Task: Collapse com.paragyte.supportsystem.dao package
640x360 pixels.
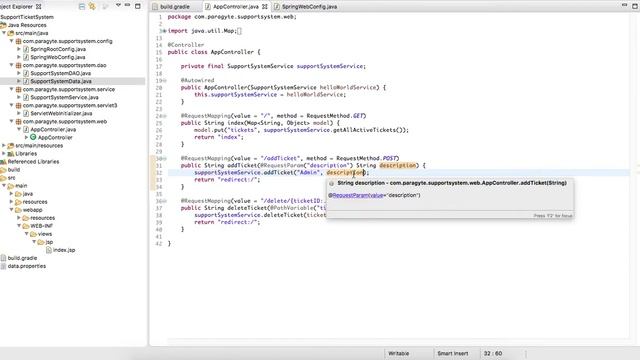Action: 11,65
